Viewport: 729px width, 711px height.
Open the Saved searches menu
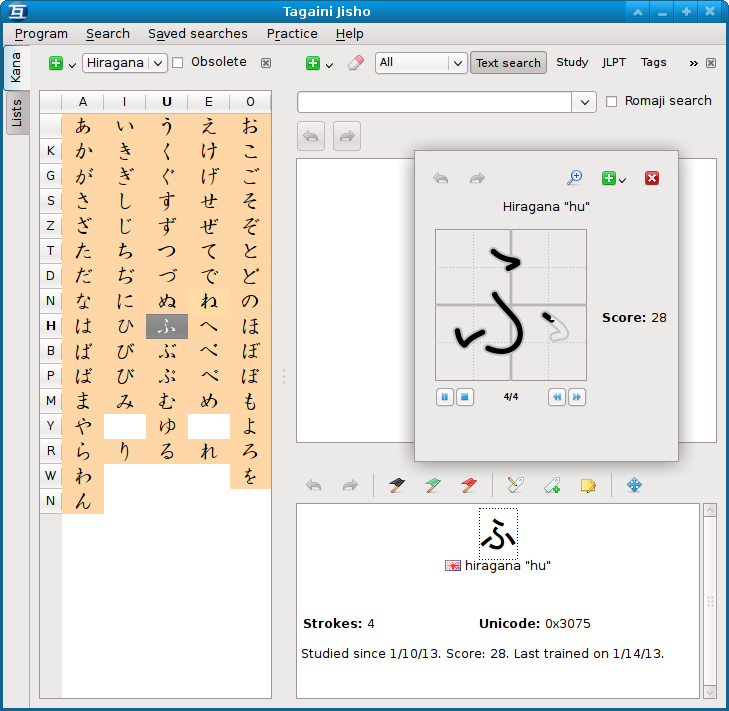coord(198,34)
